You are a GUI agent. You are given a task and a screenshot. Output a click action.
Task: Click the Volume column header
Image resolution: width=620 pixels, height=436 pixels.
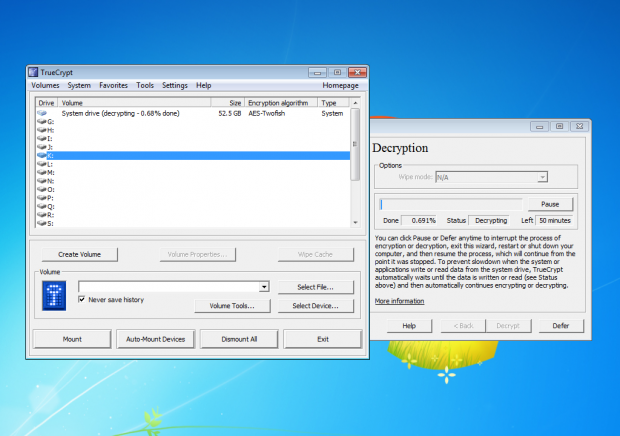tap(134, 103)
